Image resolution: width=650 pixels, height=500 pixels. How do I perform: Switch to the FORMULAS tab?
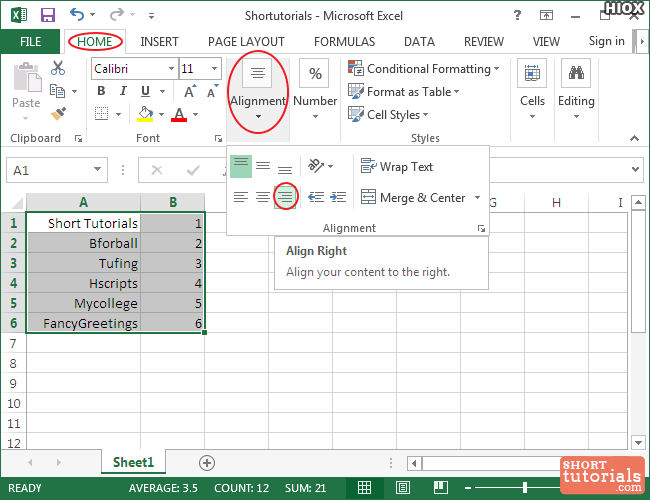344,41
